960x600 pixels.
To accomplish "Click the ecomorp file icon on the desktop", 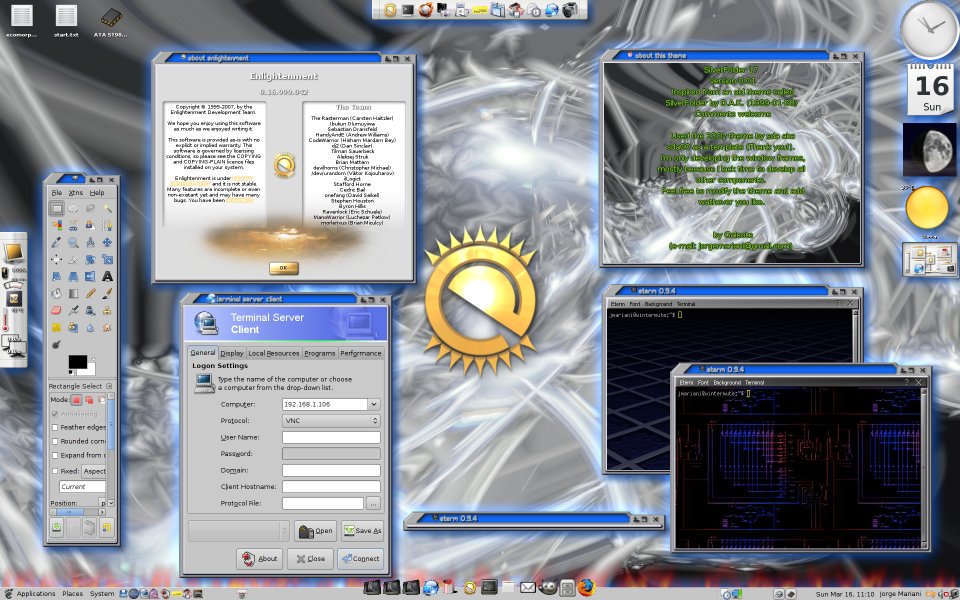I will tap(21, 21).
